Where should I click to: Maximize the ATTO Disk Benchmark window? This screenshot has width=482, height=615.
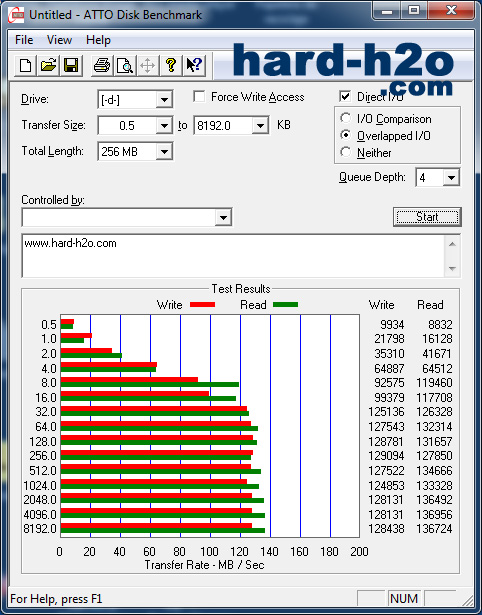[x=414, y=11]
